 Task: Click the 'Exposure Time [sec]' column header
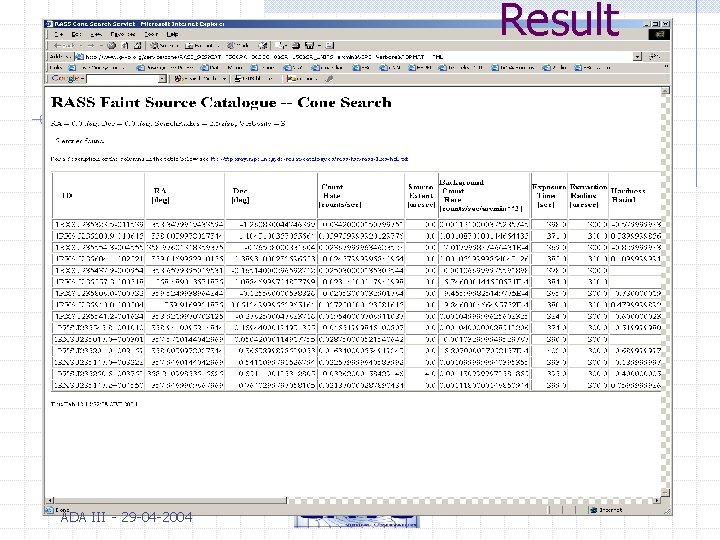pos(549,196)
